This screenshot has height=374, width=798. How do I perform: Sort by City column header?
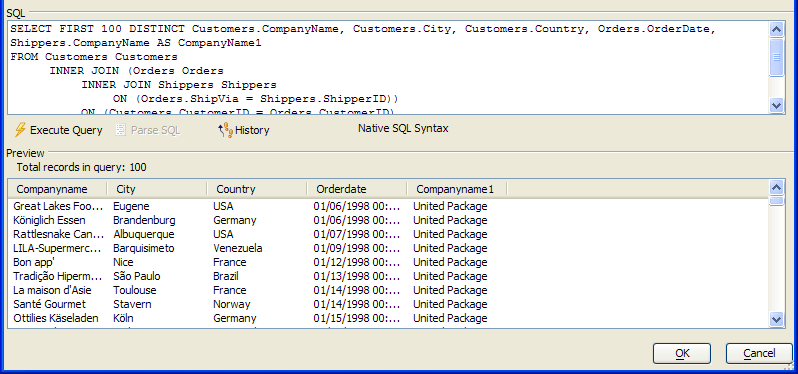pyautogui.click(x=157, y=189)
